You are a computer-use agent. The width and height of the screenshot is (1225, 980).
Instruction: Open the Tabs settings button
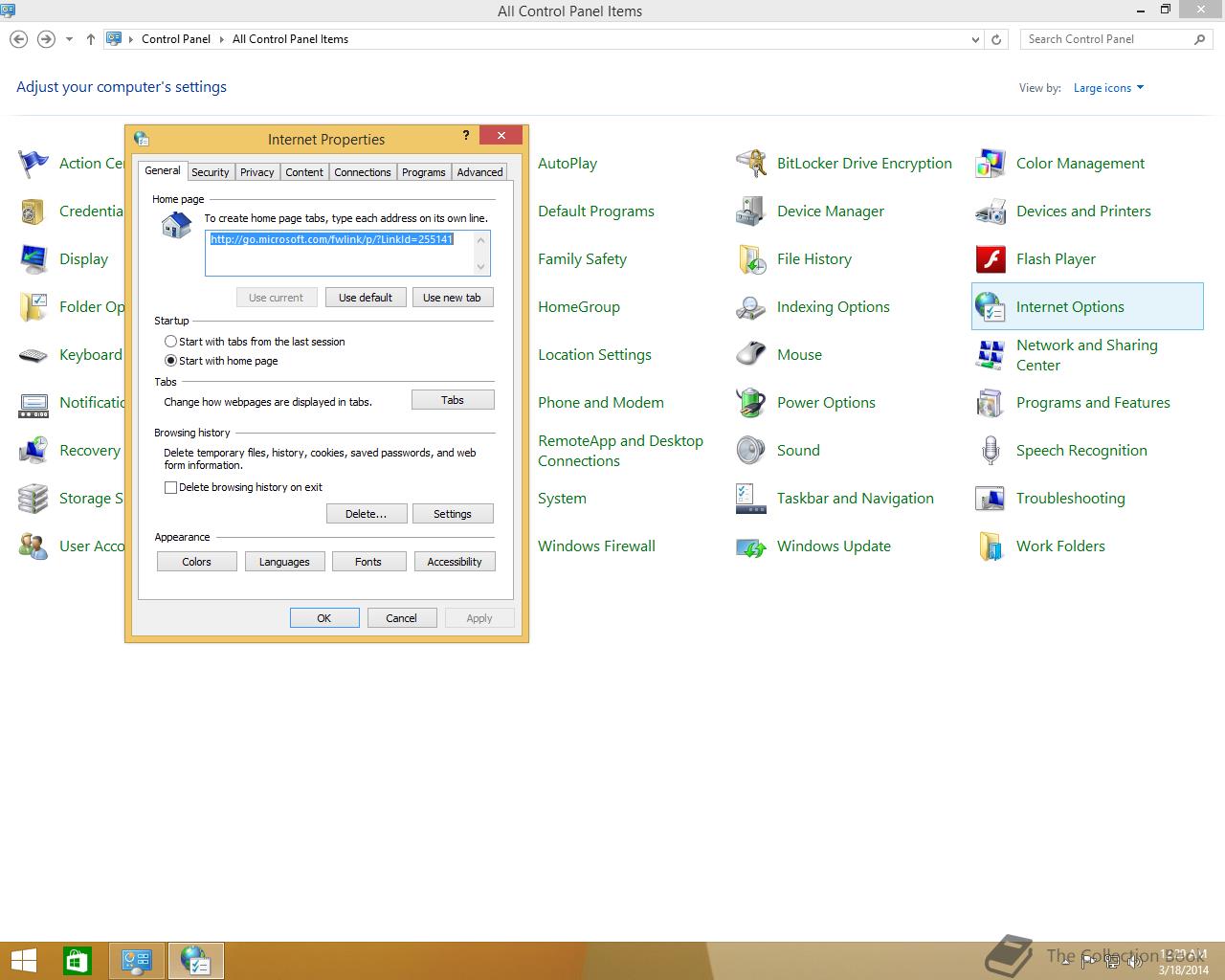click(453, 400)
